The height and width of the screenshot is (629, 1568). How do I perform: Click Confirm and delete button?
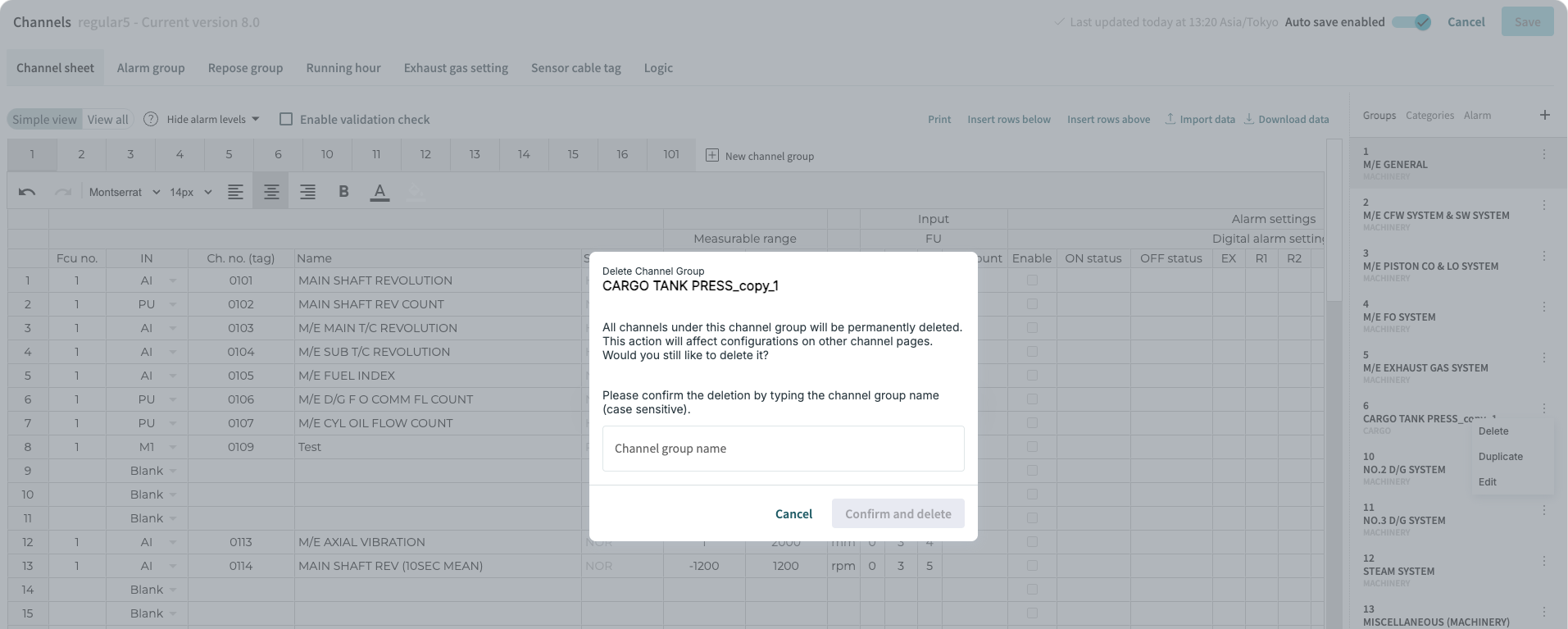coord(898,514)
